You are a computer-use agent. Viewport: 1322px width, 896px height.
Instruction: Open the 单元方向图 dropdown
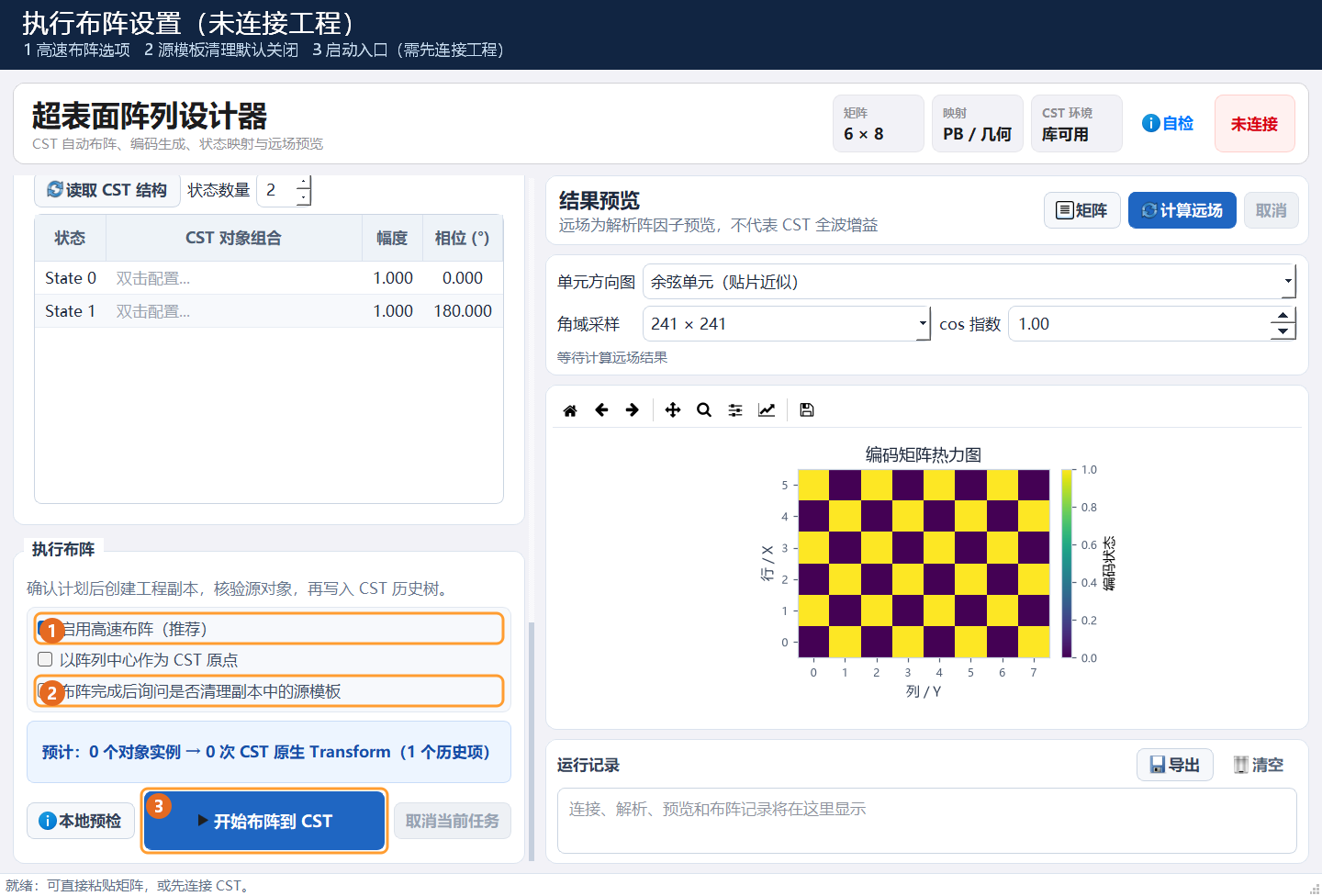tap(969, 282)
